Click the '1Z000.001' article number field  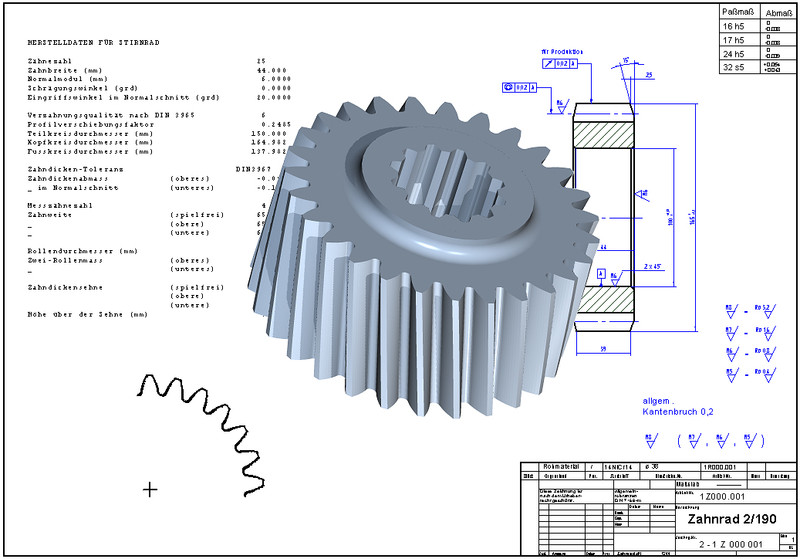pos(722,496)
